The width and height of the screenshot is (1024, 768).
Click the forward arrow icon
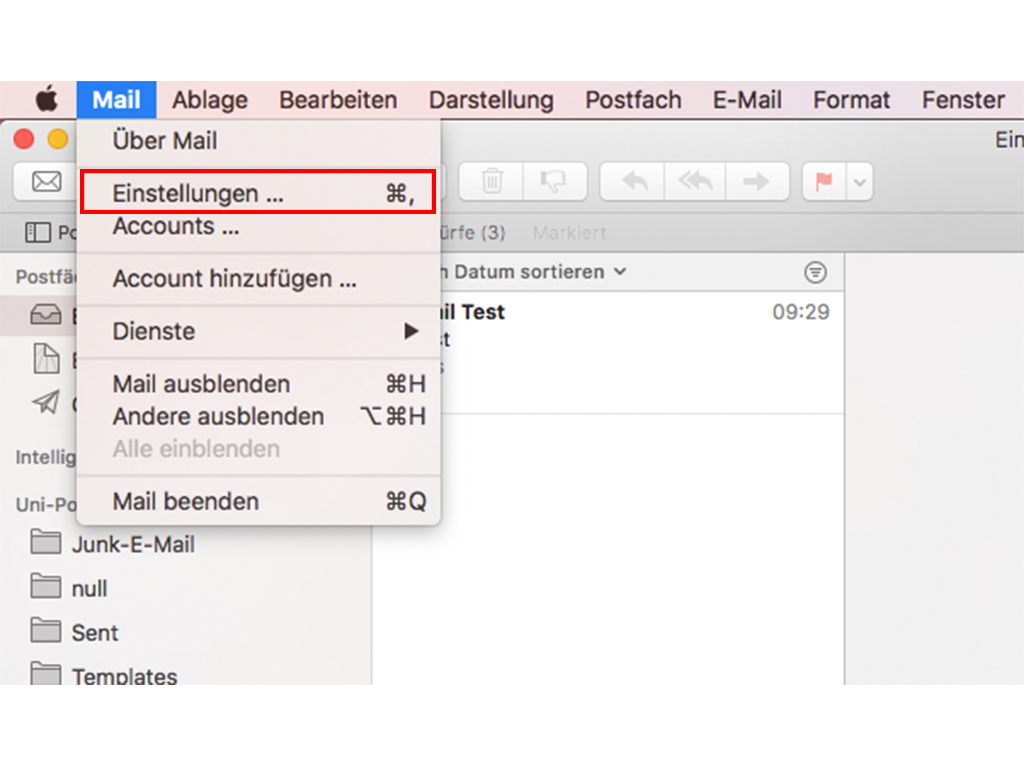(x=757, y=181)
